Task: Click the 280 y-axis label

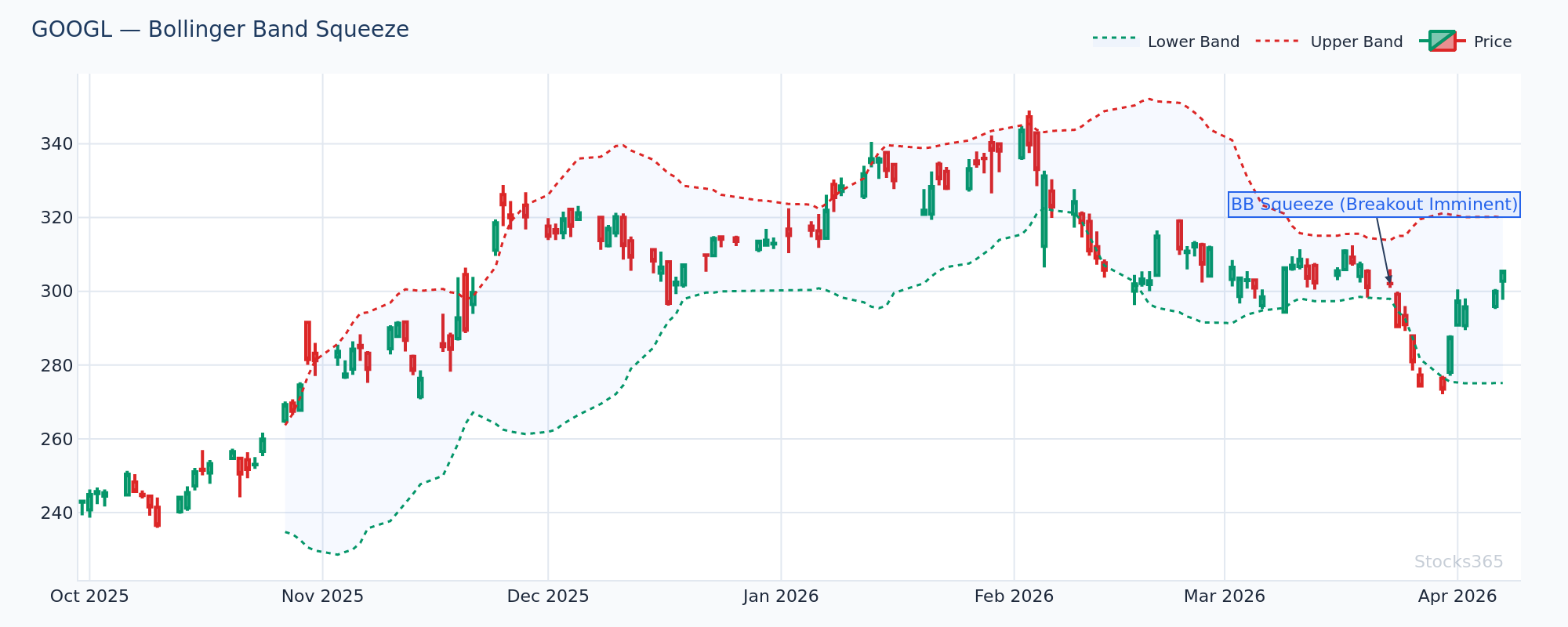Action: pos(56,365)
